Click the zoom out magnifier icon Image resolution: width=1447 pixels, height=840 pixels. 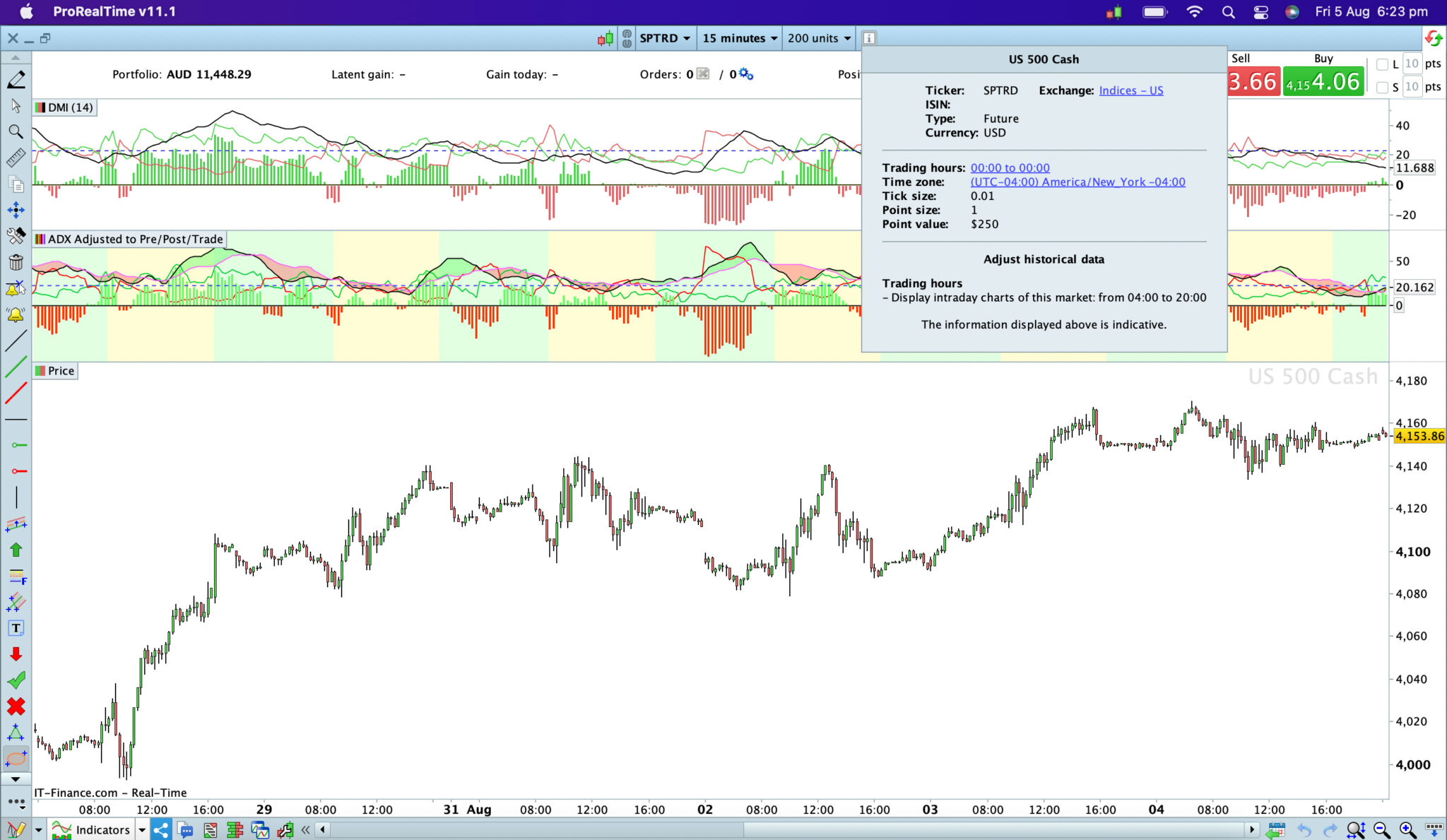[x=1382, y=830]
